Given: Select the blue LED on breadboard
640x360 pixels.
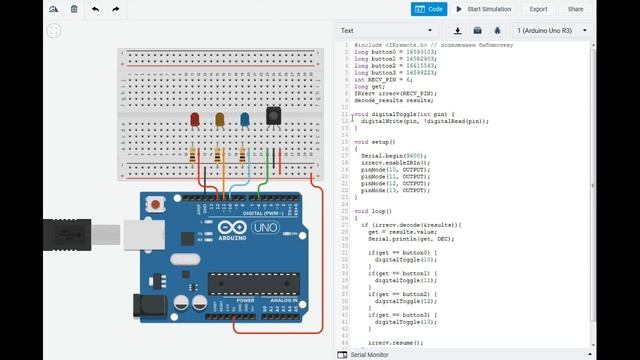Looking at the screenshot, I should 244,121.
